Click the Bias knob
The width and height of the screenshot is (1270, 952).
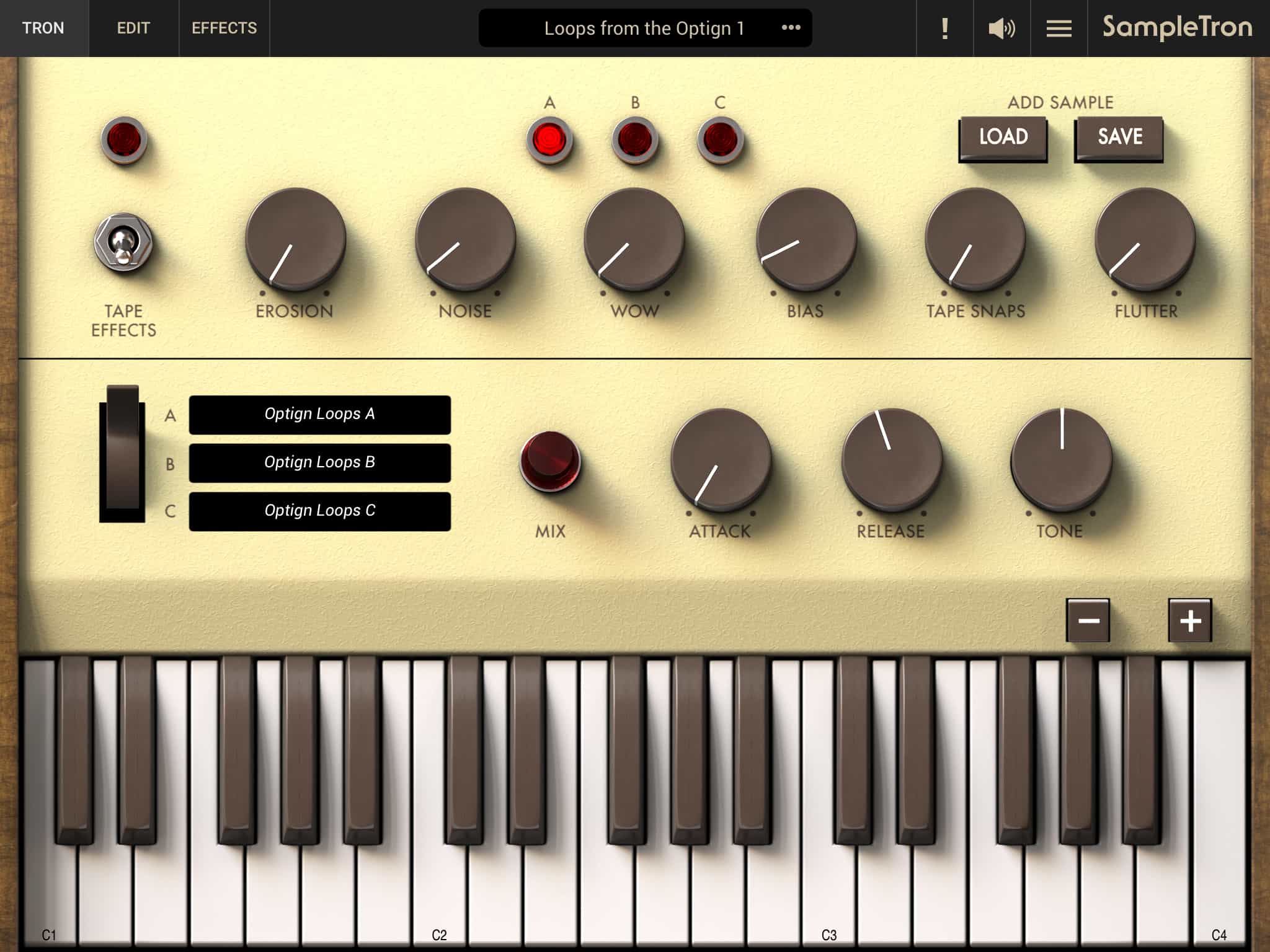(x=806, y=239)
